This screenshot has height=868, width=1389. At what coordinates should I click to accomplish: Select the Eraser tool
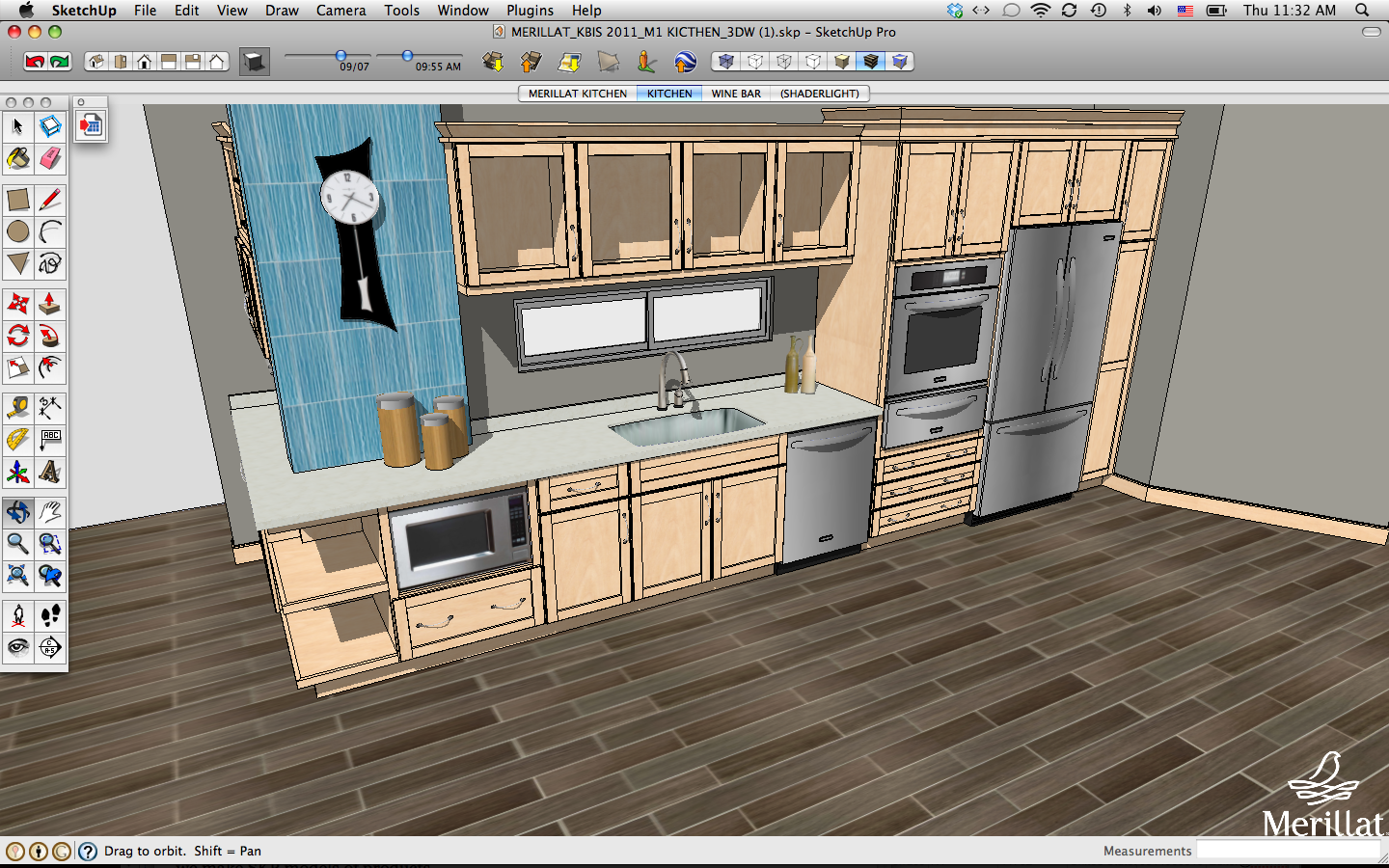[x=50, y=158]
